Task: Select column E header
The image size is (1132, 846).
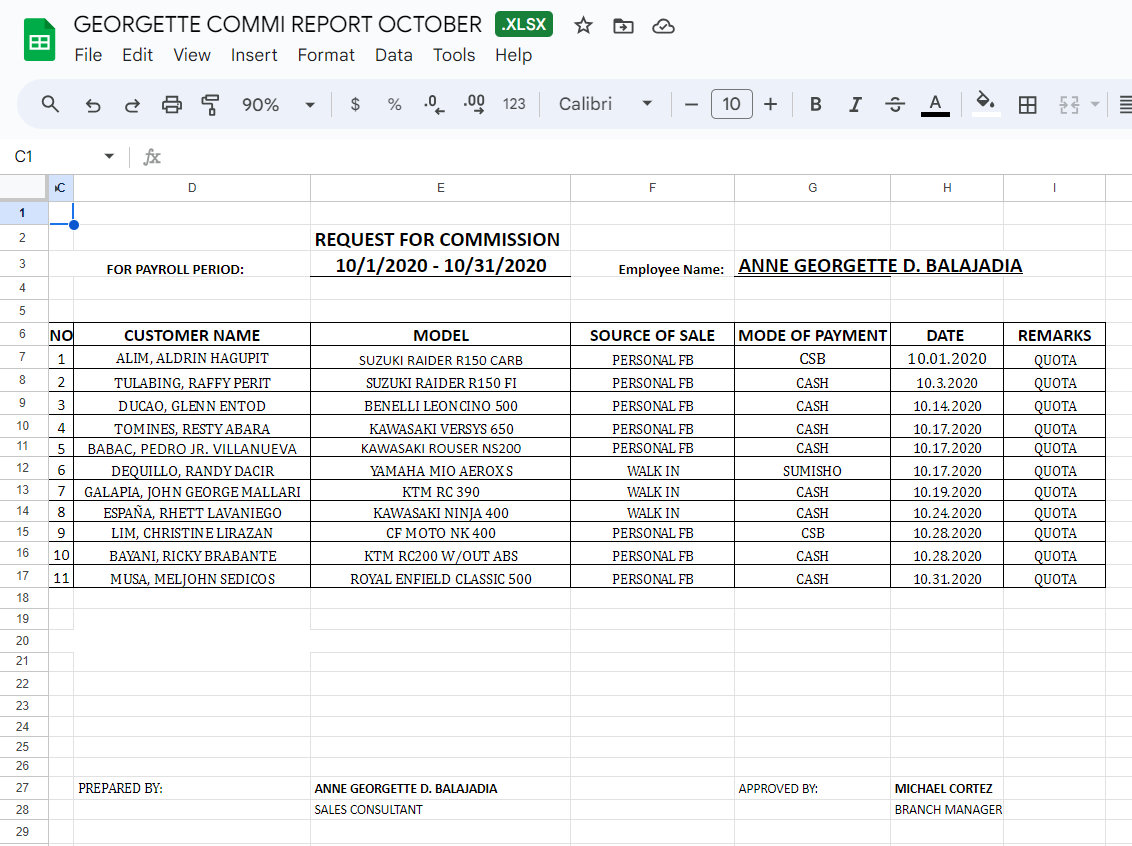Action: tap(440, 188)
